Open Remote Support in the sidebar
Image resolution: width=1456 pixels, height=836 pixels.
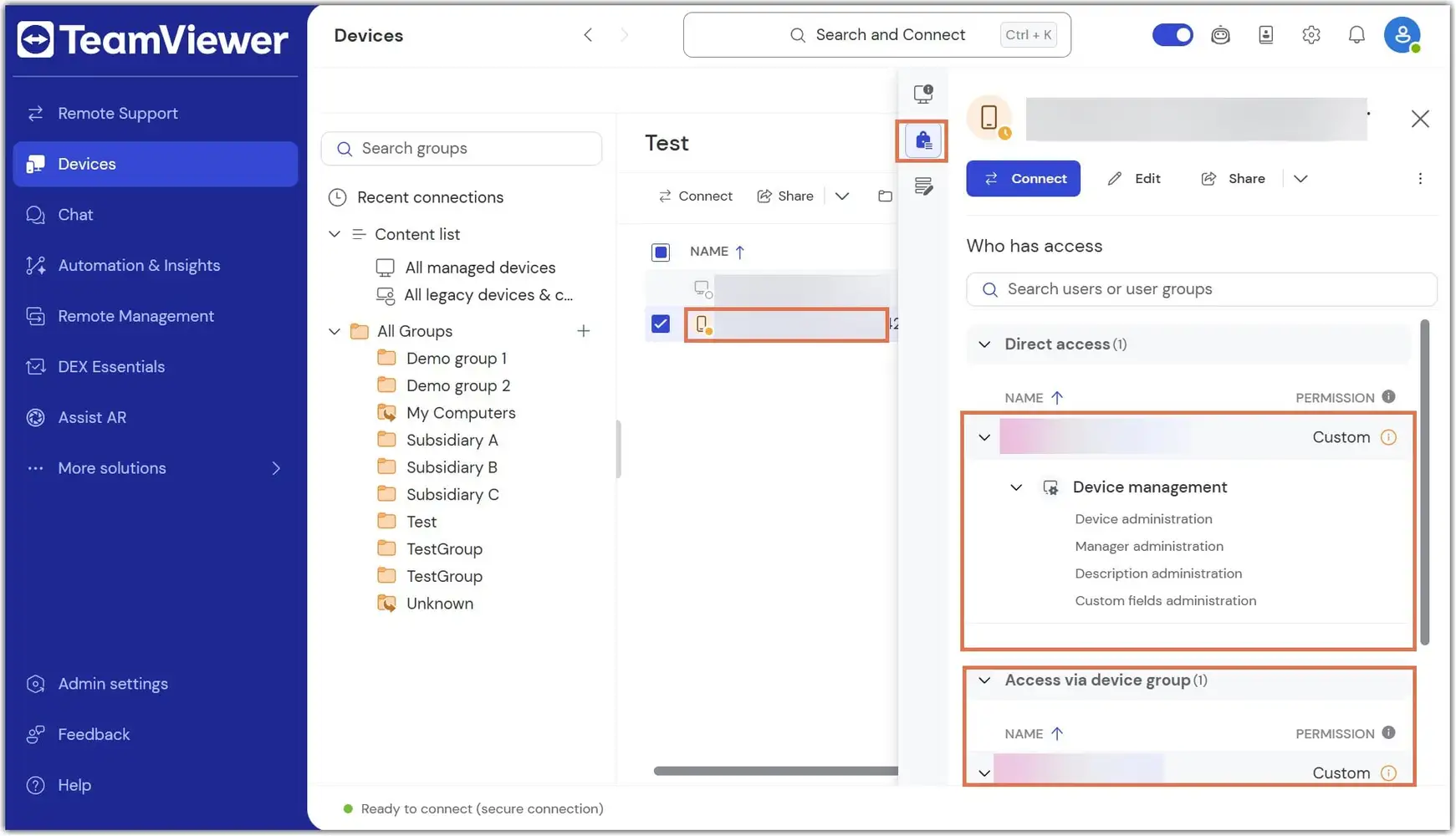coord(155,114)
